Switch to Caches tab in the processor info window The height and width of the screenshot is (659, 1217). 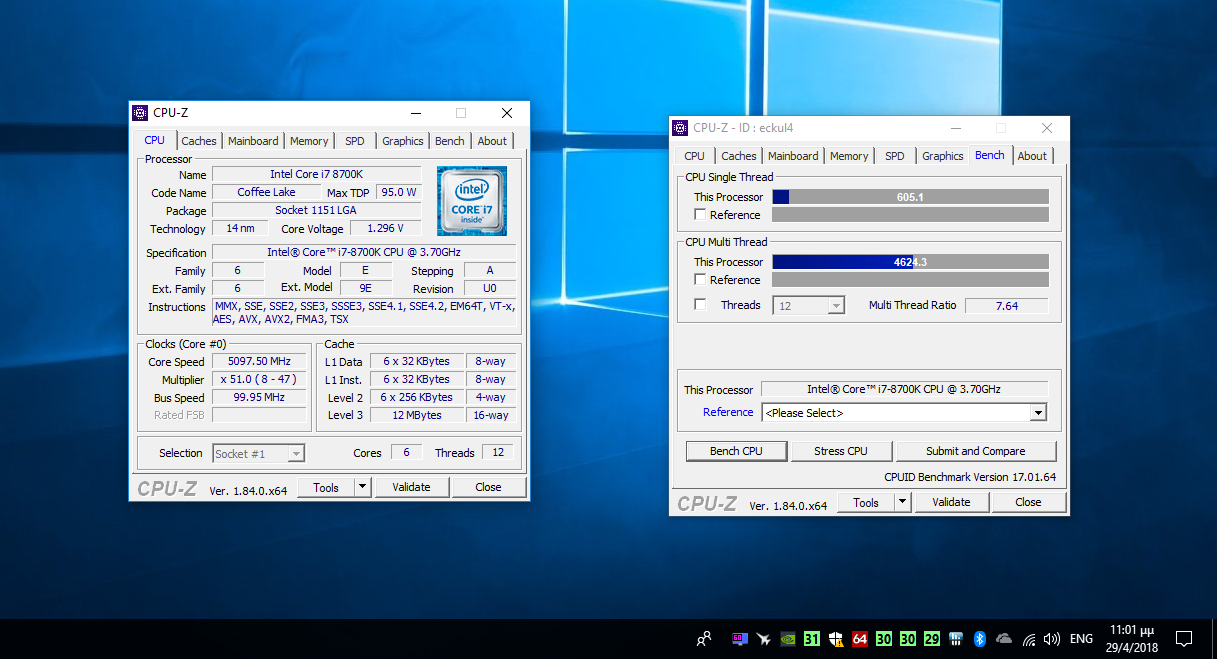(x=199, y=141)
